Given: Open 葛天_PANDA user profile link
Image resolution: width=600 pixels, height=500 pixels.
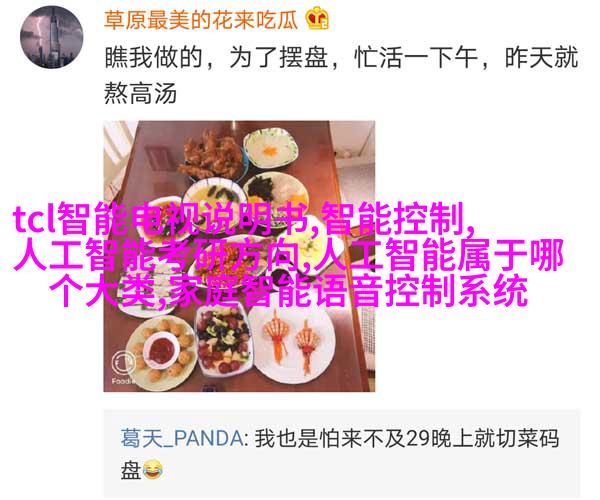Looking at the screenshot, I should click(x=181, y=438).
